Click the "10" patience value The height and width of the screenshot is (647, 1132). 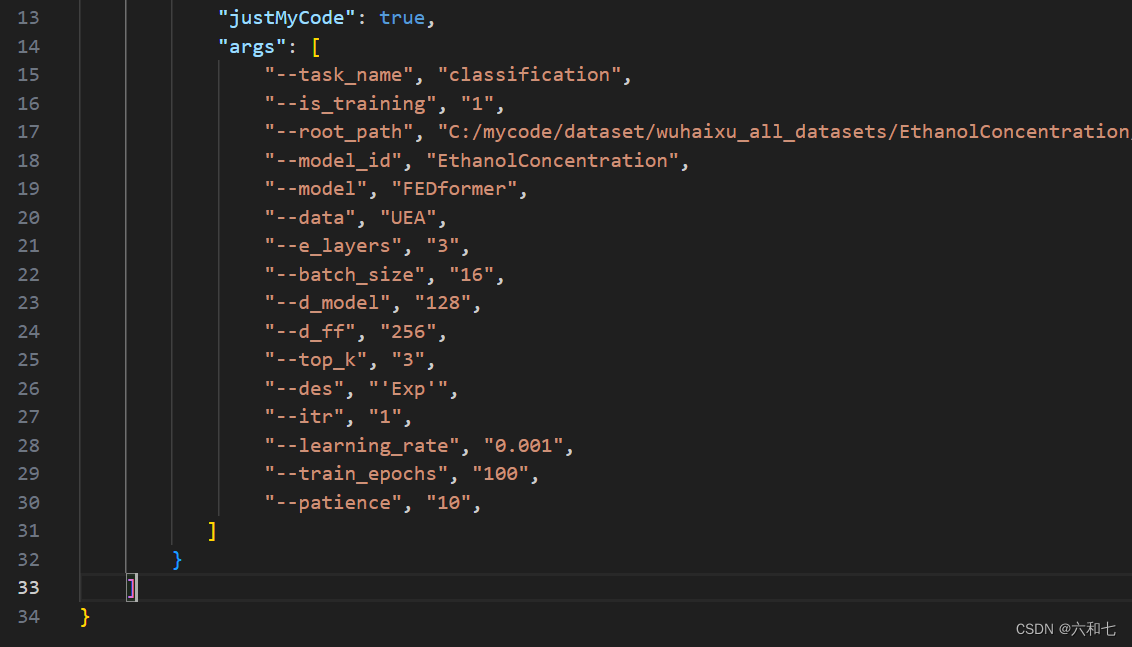448,503
